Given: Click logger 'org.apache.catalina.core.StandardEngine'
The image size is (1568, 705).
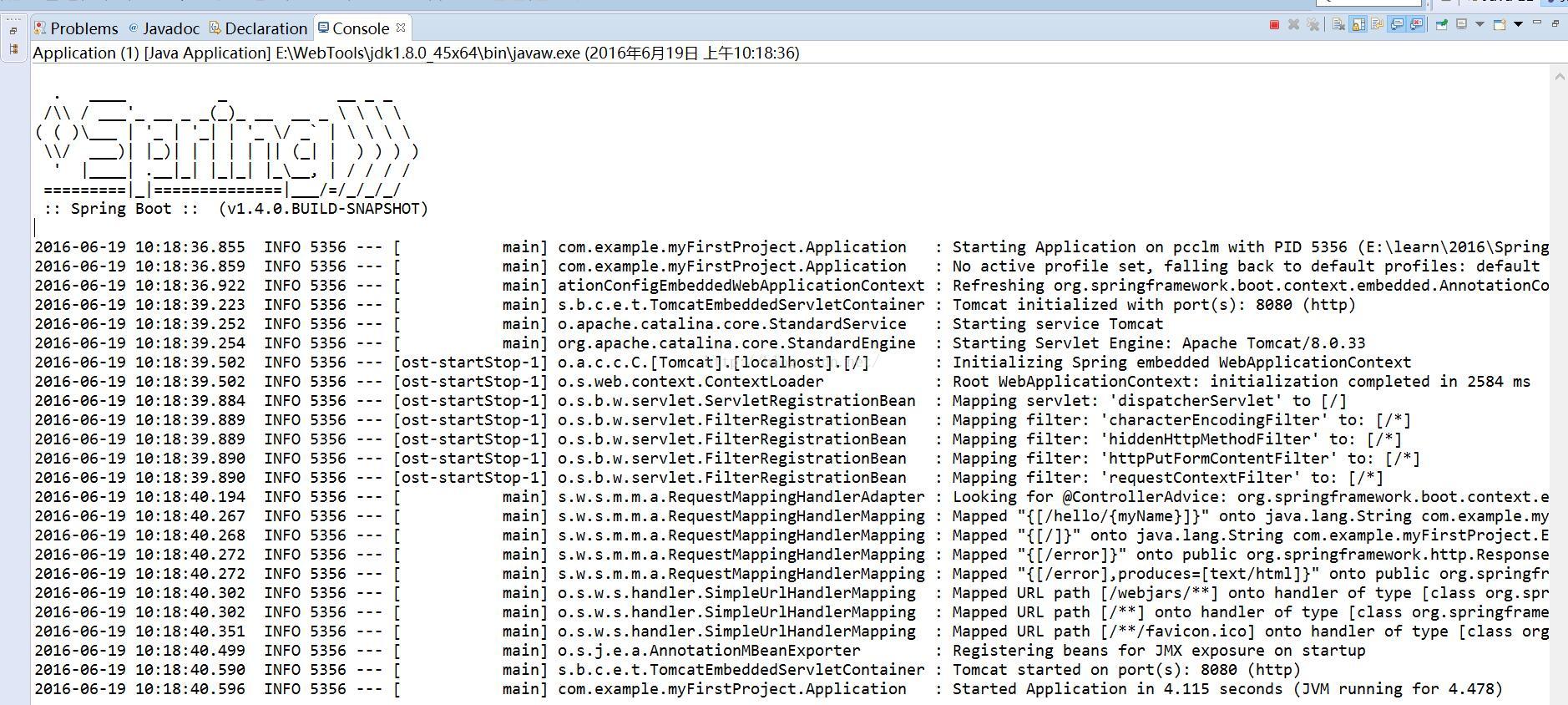Looking at the screenshot, I should coord(736,343).
